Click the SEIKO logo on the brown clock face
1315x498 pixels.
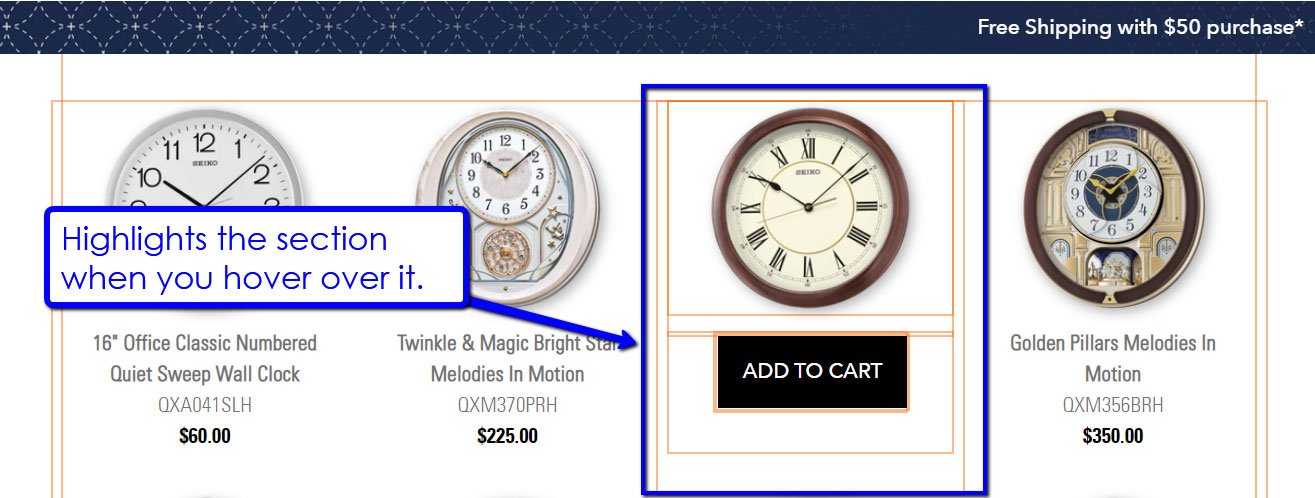[x=807, y=172]
